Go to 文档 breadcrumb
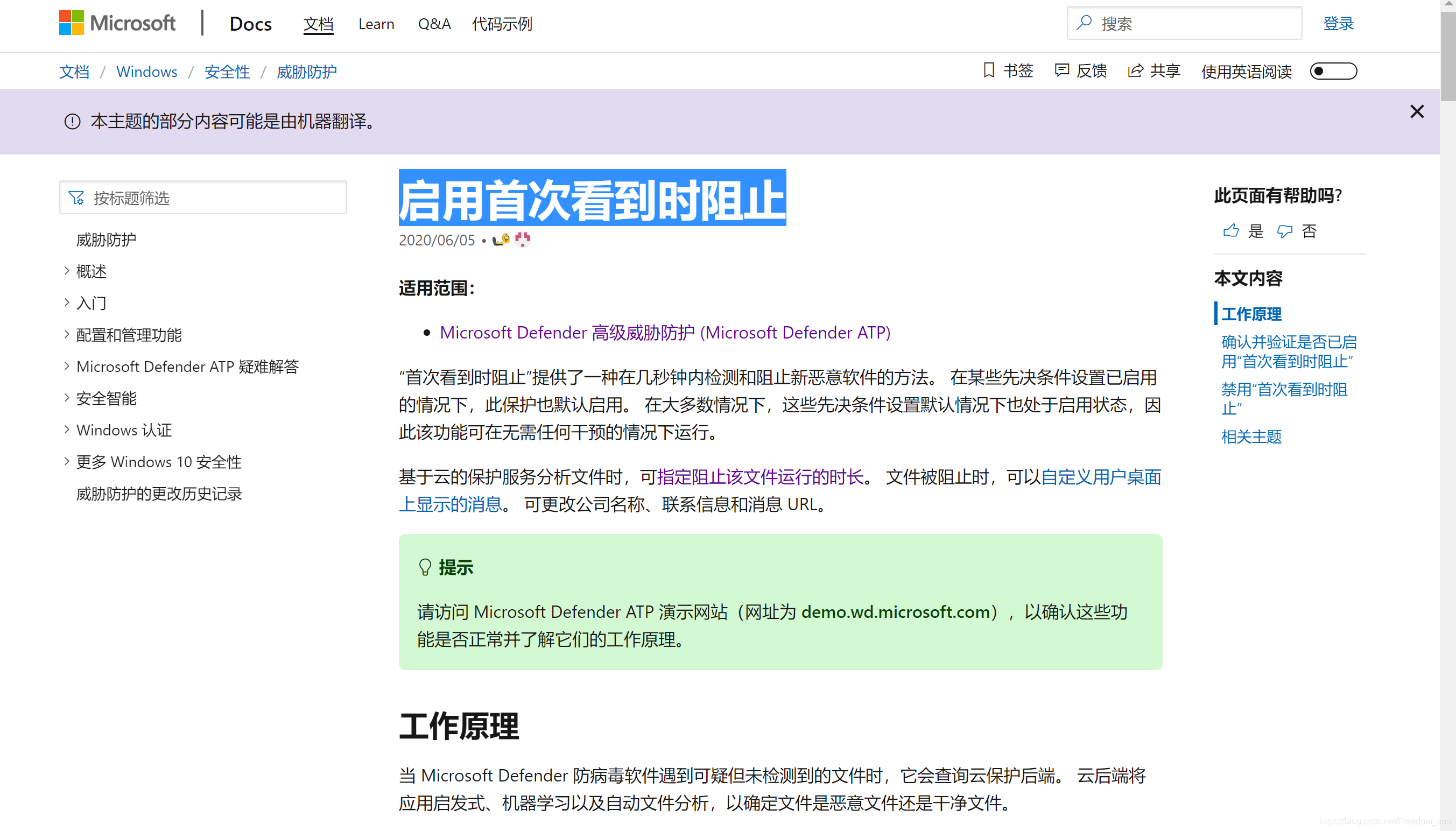The height and width of the screenshot is (831, 1456). [x=74, y=72]
